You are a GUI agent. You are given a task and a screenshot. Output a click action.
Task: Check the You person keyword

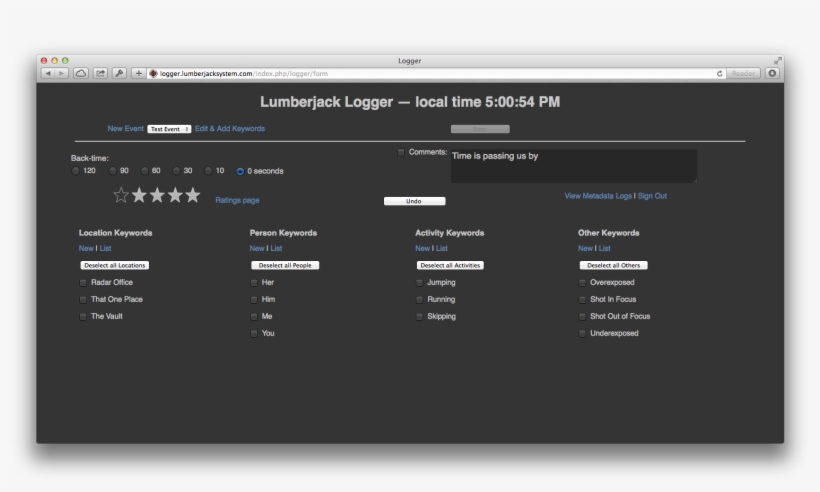[x=254, y=334]
